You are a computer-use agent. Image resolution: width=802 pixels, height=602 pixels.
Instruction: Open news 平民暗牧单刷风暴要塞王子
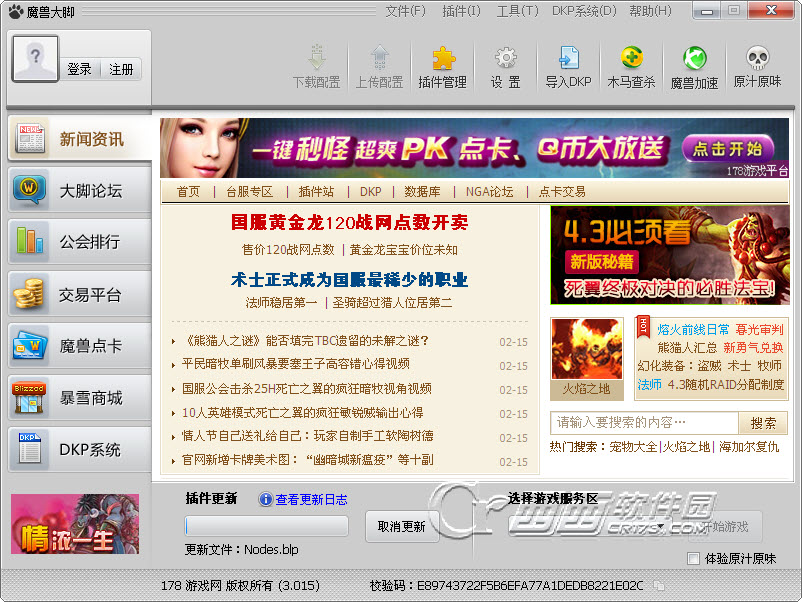296,364
